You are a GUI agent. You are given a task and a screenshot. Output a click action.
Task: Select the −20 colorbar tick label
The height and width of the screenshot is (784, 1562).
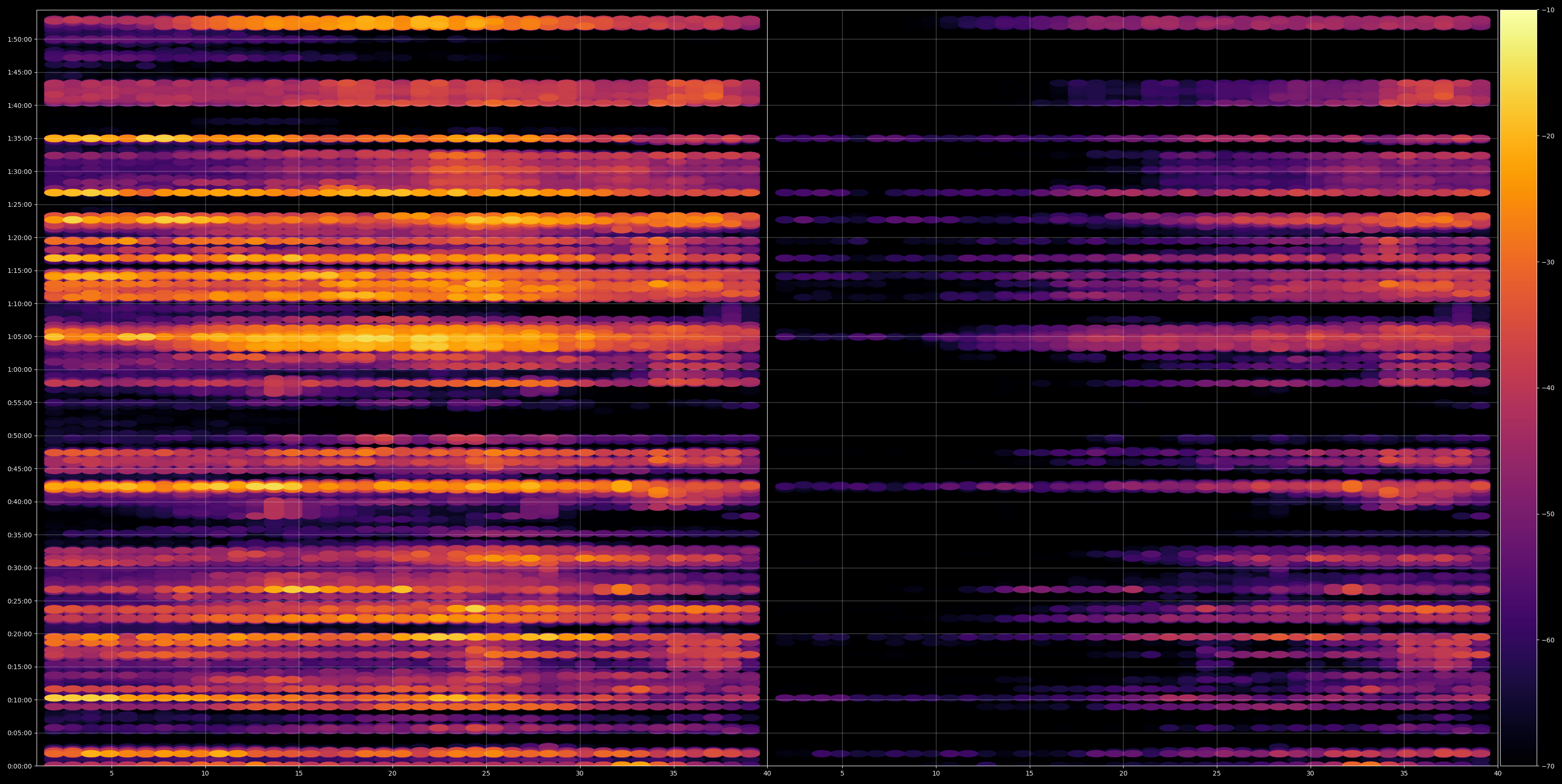coord(1548,136)
